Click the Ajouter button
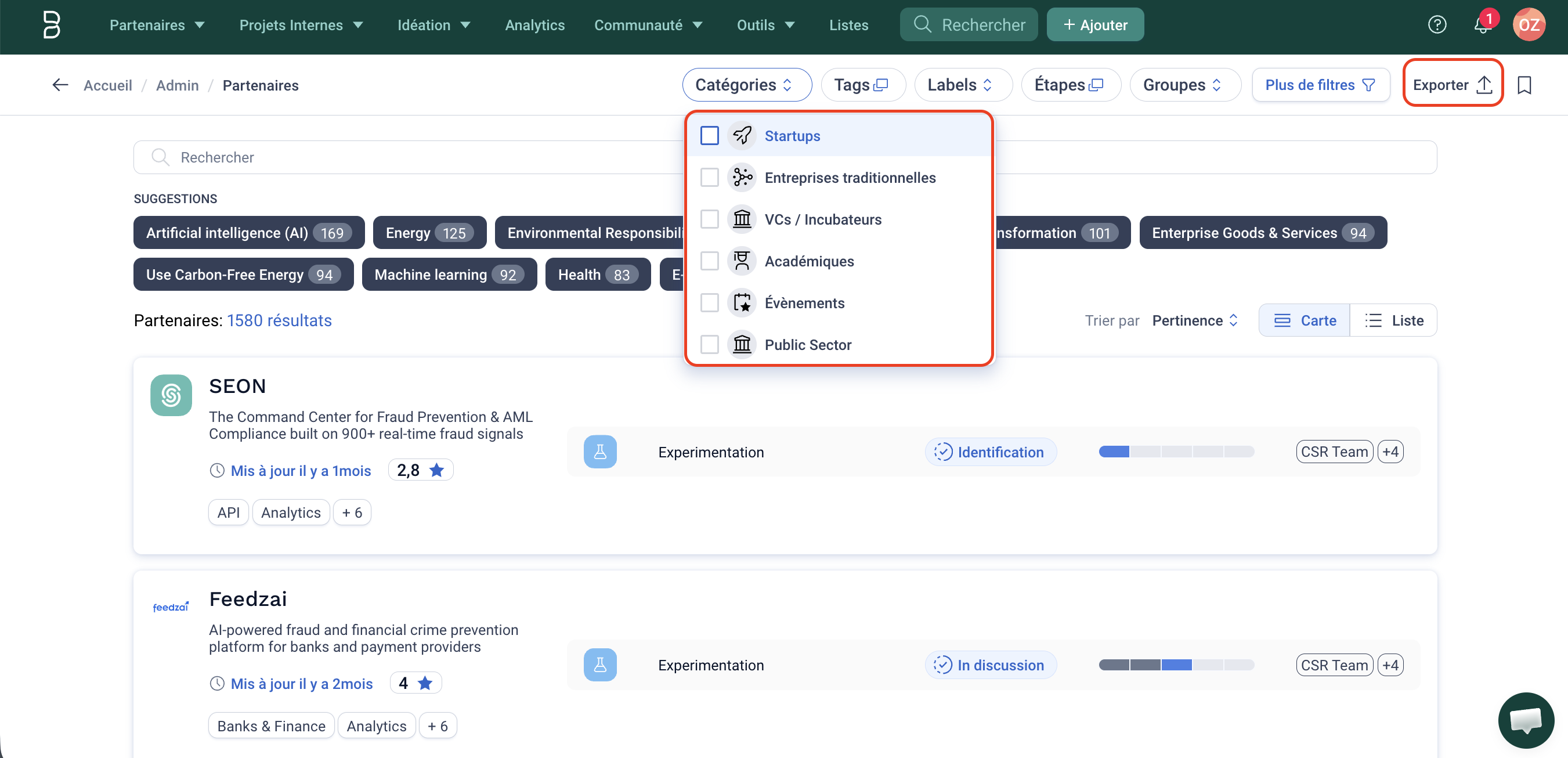The height and width of the screenshot is (758, 1568). (1095, 25)
